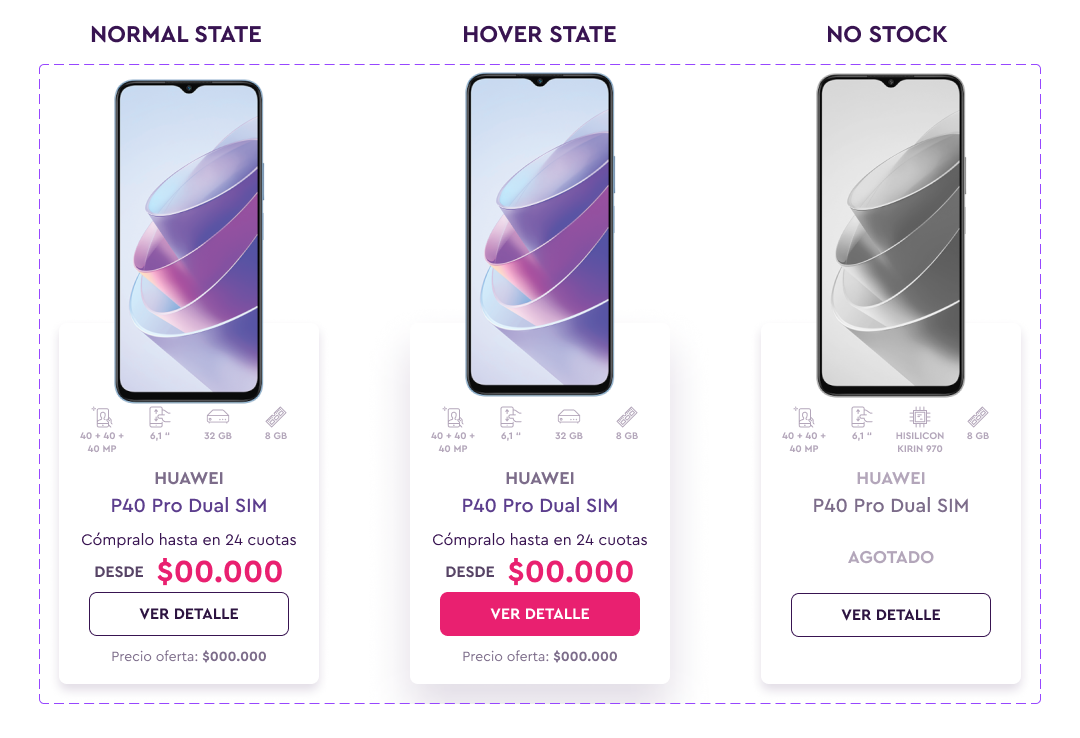Click the outlined VER DETALLE button in the normal card
Screen dimensions: 1080x738
(189, 614)
